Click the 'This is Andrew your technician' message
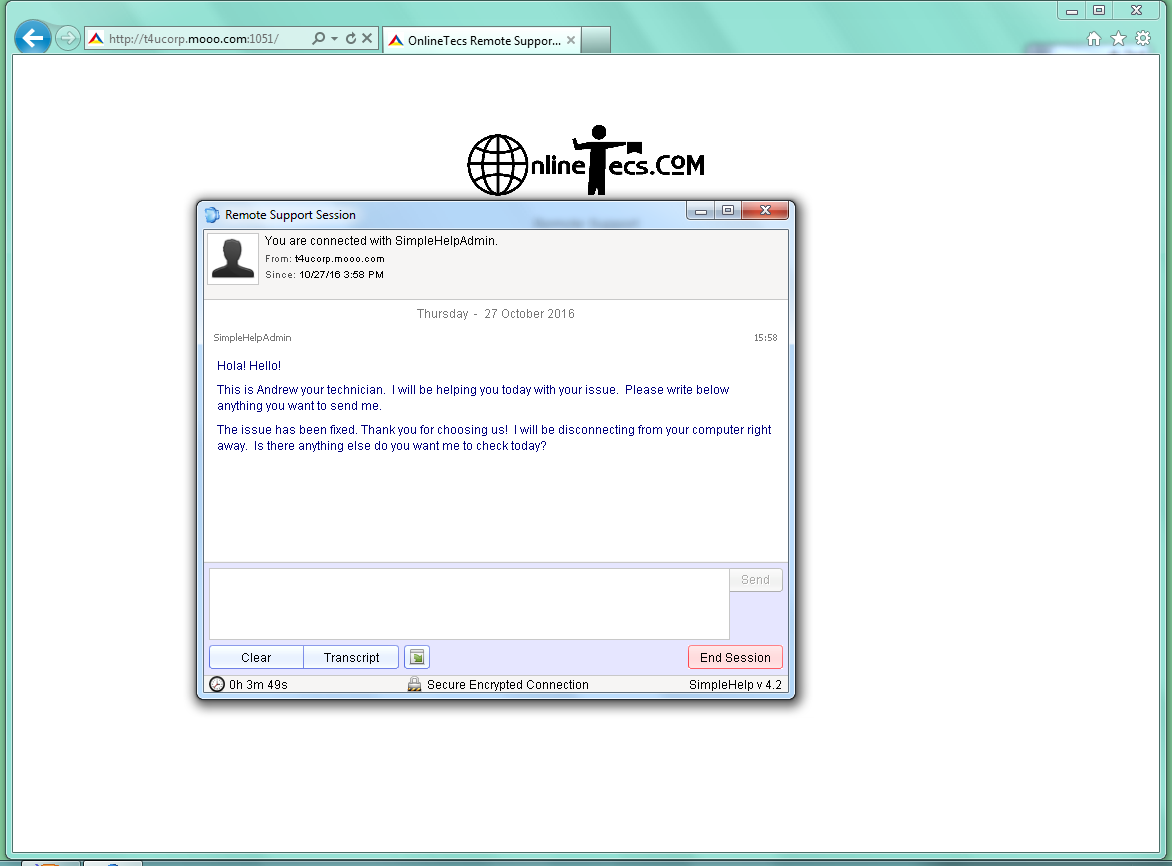Viewport: 1172px width, 866px height. [x=473, y=398]
